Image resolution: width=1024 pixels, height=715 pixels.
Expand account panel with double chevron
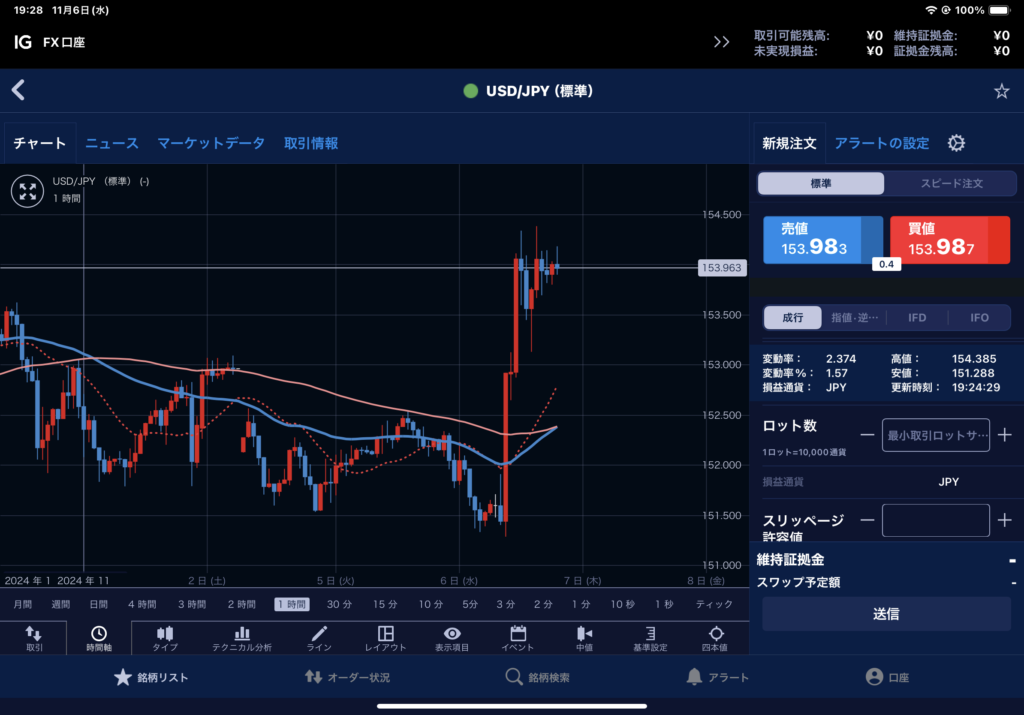[x=721, y=42]
